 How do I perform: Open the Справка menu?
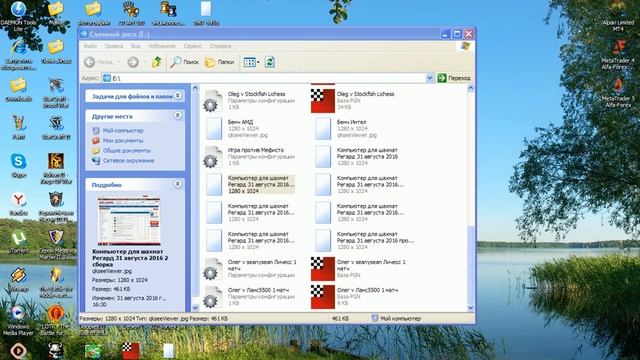(220, 46)
